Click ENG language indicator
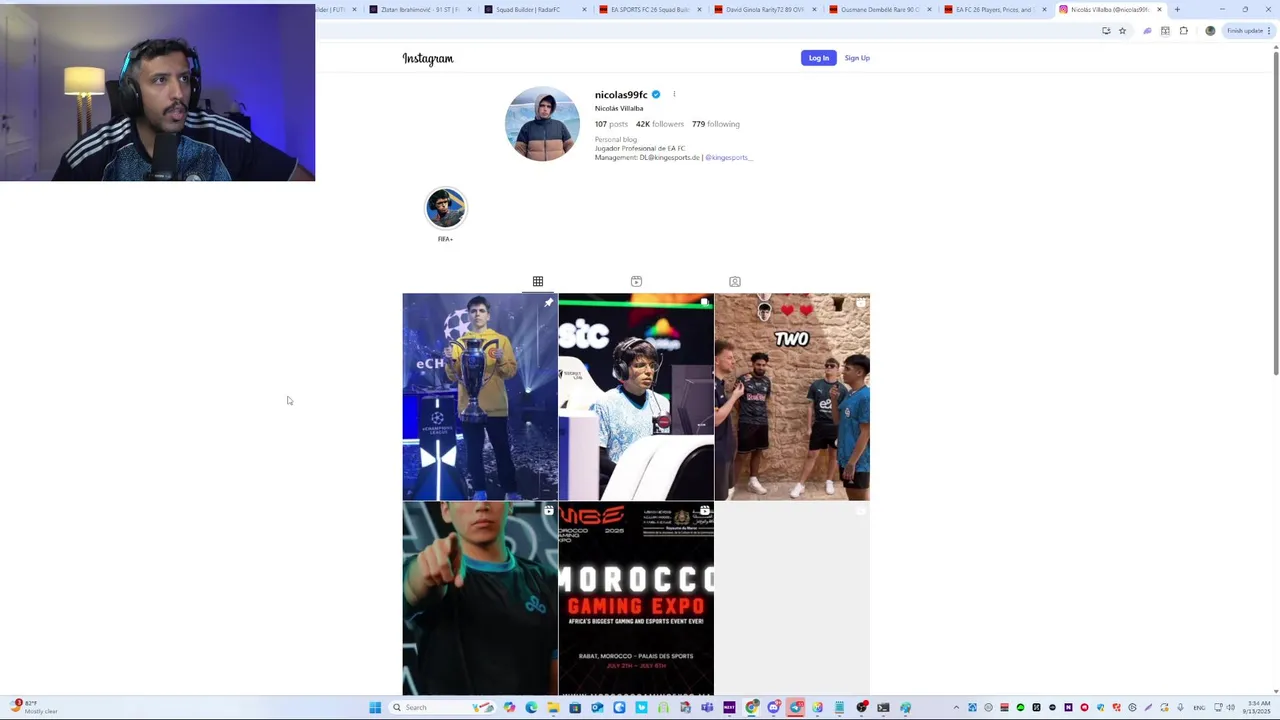 coord(1199,707)
